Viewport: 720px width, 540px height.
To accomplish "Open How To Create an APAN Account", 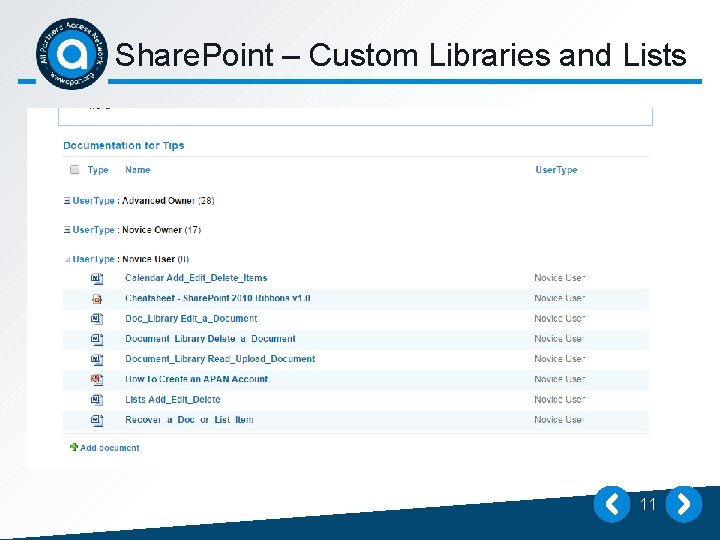I will [197, 379].
